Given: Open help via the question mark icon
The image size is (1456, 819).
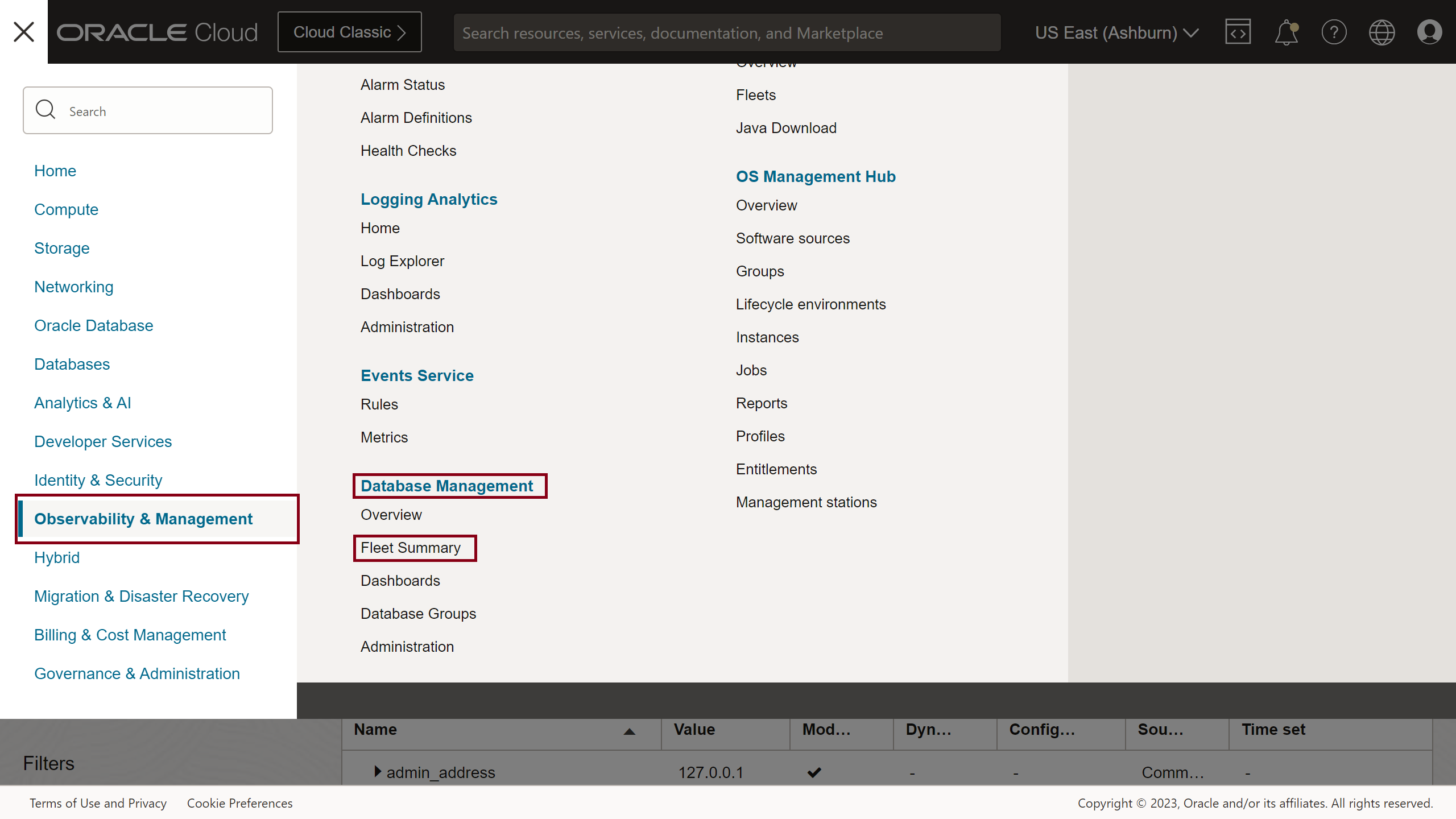Looking at the screenshot, I should coord(1334,32).
